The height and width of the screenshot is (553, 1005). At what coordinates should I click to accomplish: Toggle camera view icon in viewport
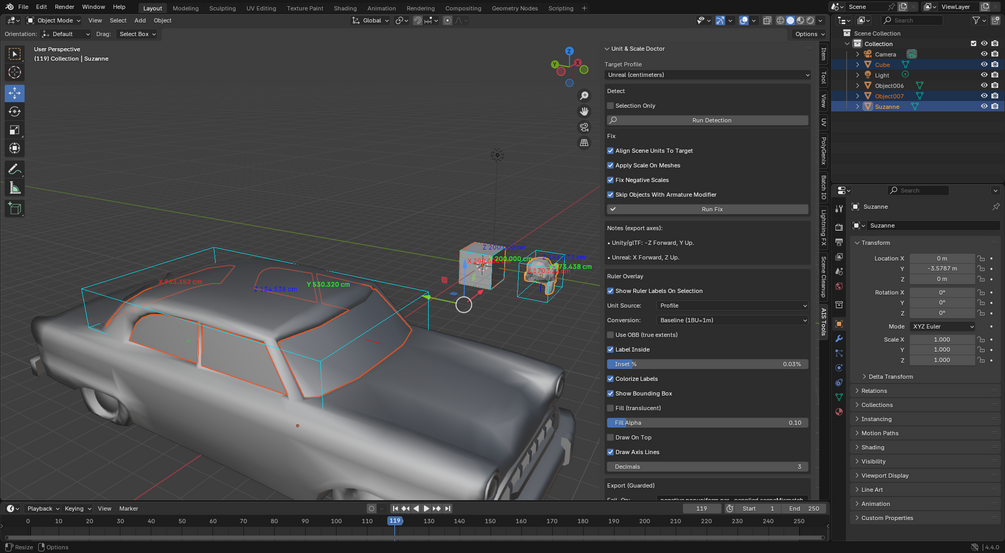coord(584,127)
